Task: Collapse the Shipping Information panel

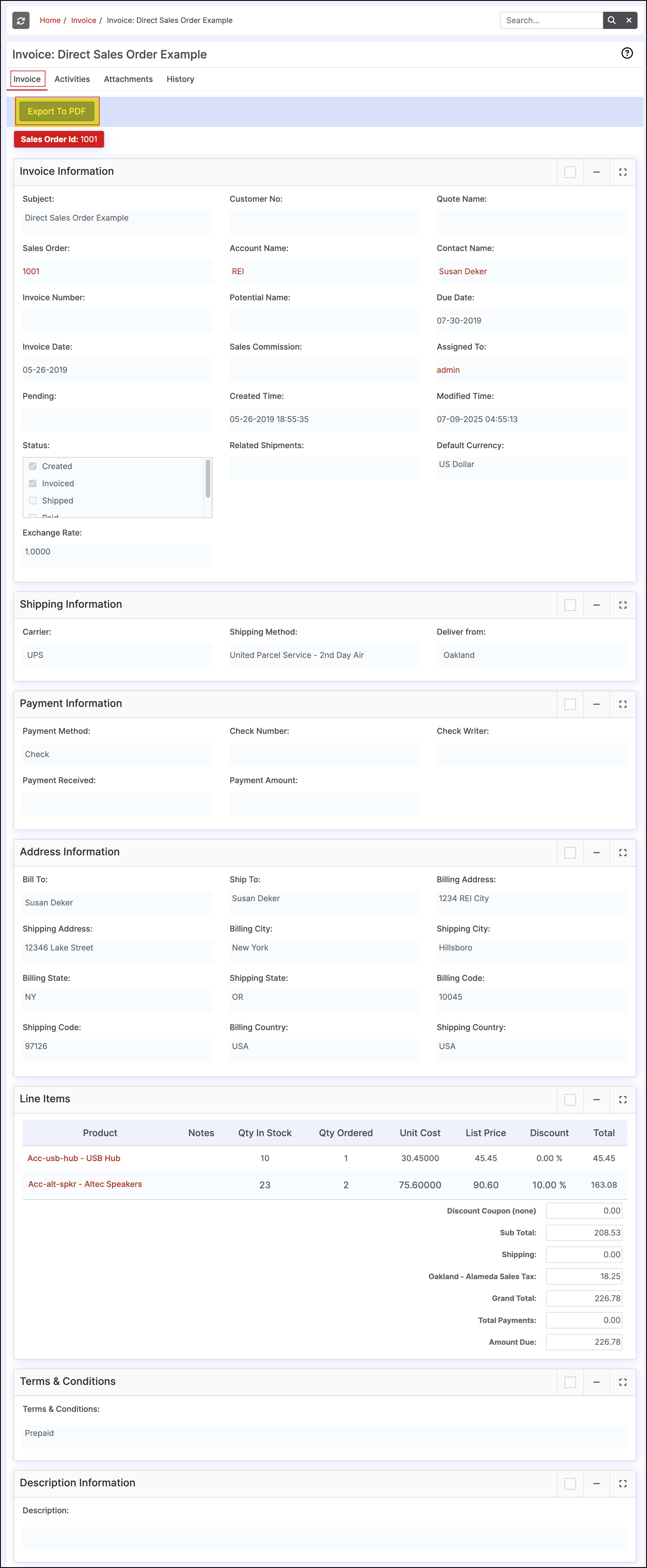Action: click(596, 605)
